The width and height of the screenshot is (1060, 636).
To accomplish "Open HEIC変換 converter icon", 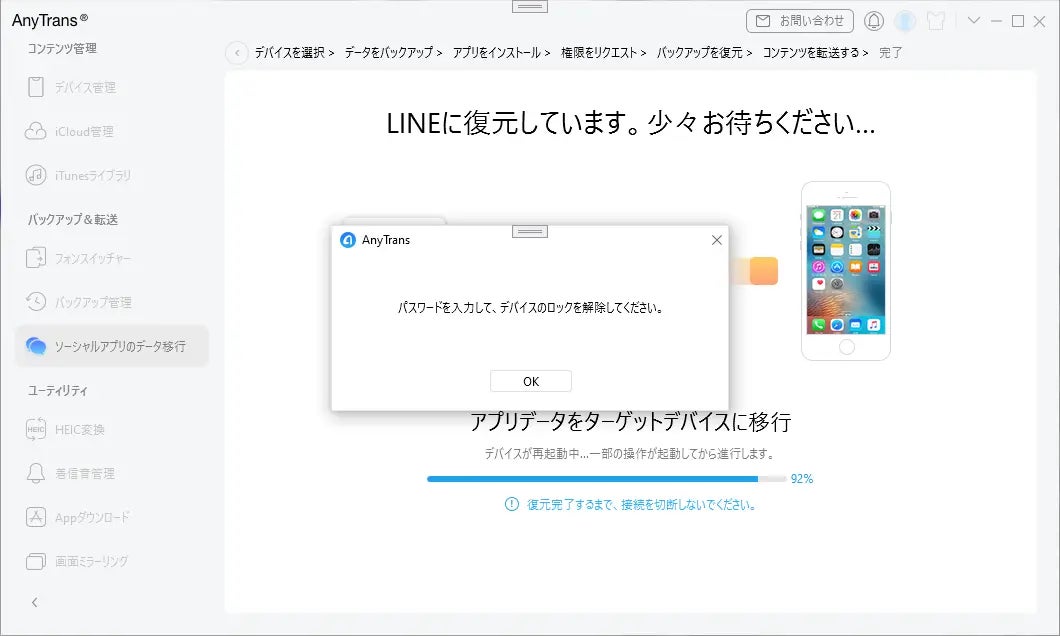I will [x=36, y=429].
